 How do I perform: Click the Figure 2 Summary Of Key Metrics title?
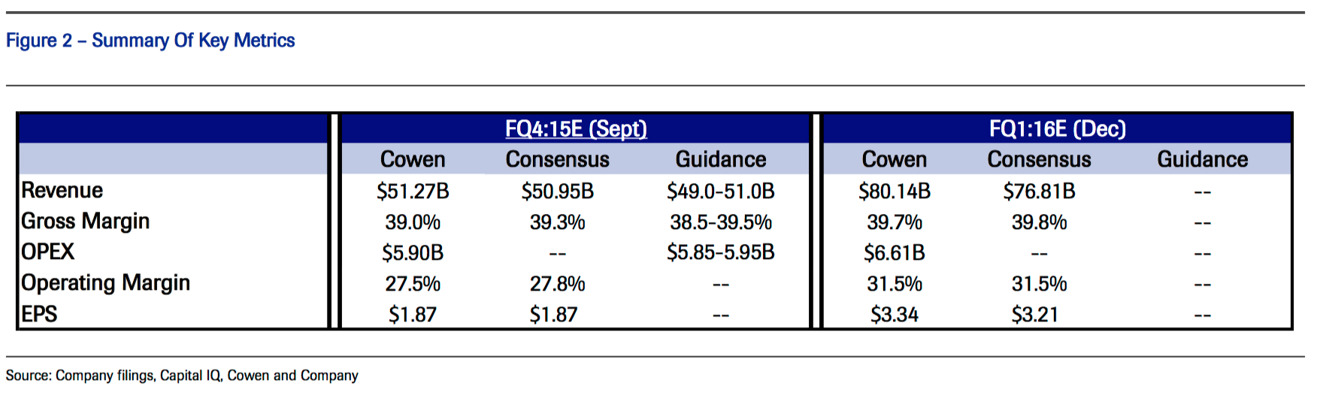click(150, 41)
